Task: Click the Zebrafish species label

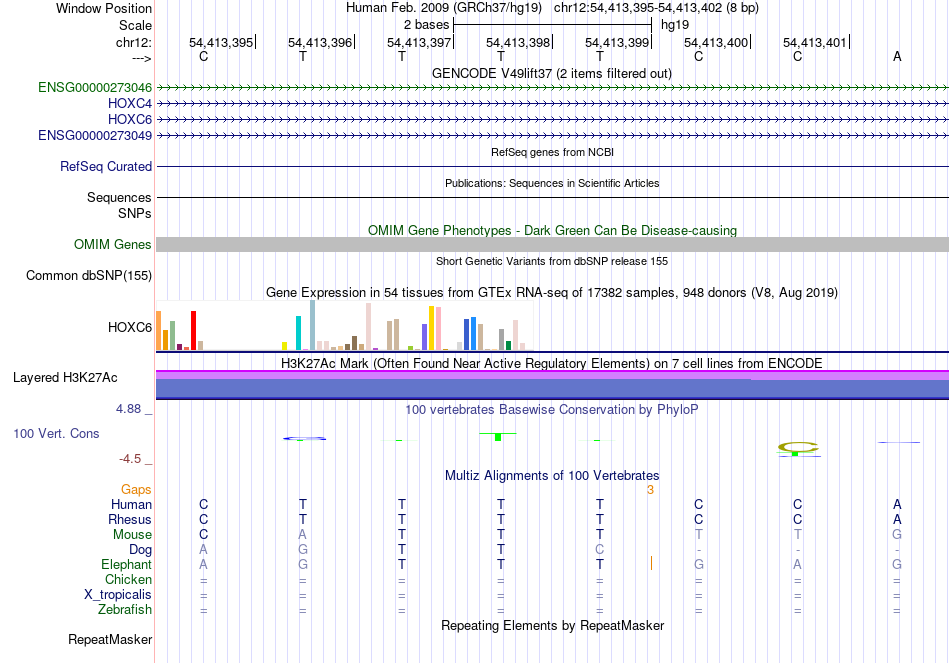Action: [x=125, y=609]
